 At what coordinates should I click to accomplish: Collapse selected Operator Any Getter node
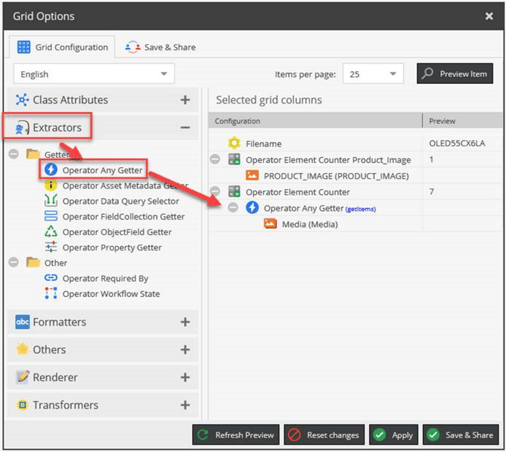233,207
